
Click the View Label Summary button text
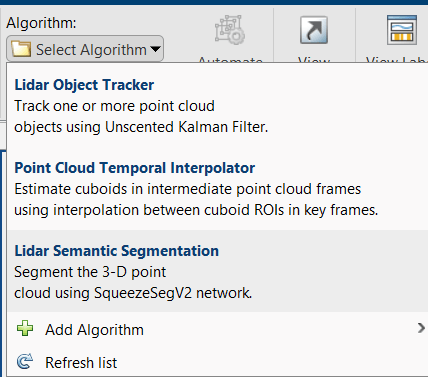click(397, 60)
